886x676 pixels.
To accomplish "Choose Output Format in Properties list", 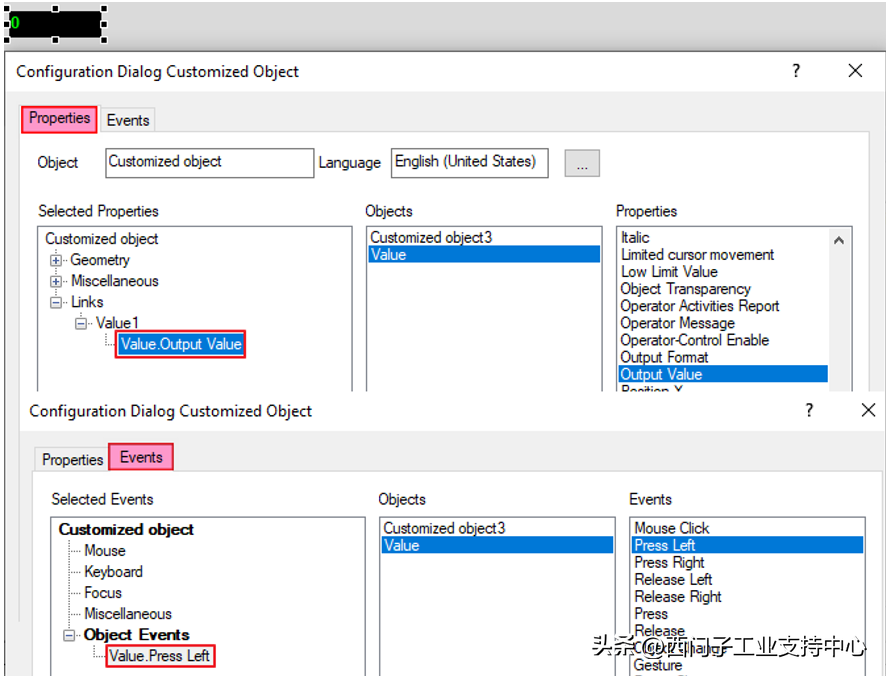I will pyautogui.click(x=664, y=357).
